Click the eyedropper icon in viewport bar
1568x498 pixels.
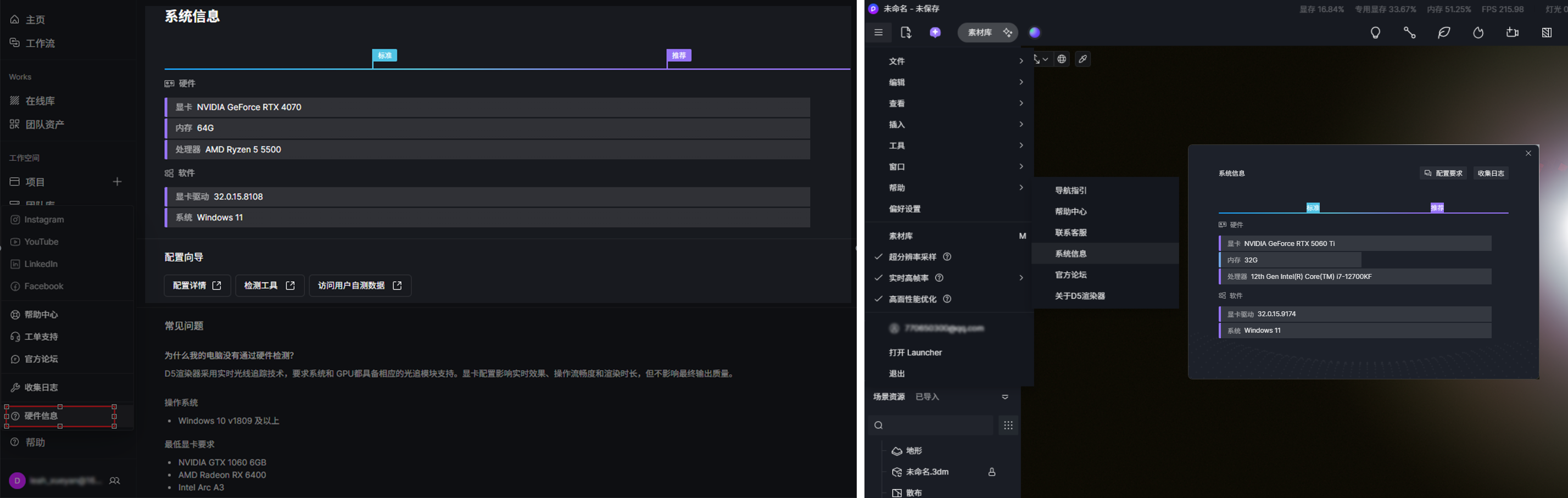1083,59
